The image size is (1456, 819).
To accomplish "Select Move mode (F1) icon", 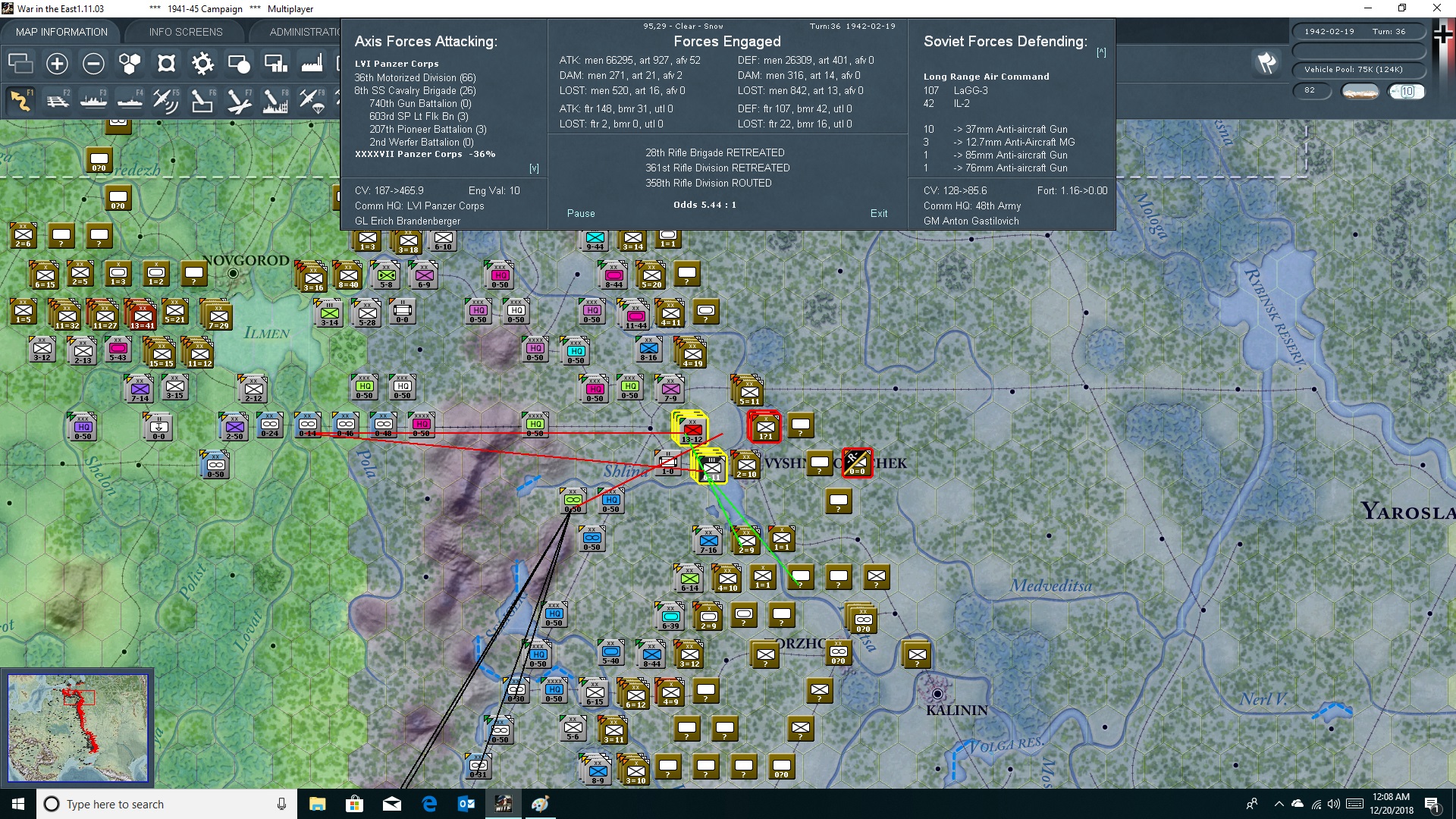I will [x=20, y=100].
